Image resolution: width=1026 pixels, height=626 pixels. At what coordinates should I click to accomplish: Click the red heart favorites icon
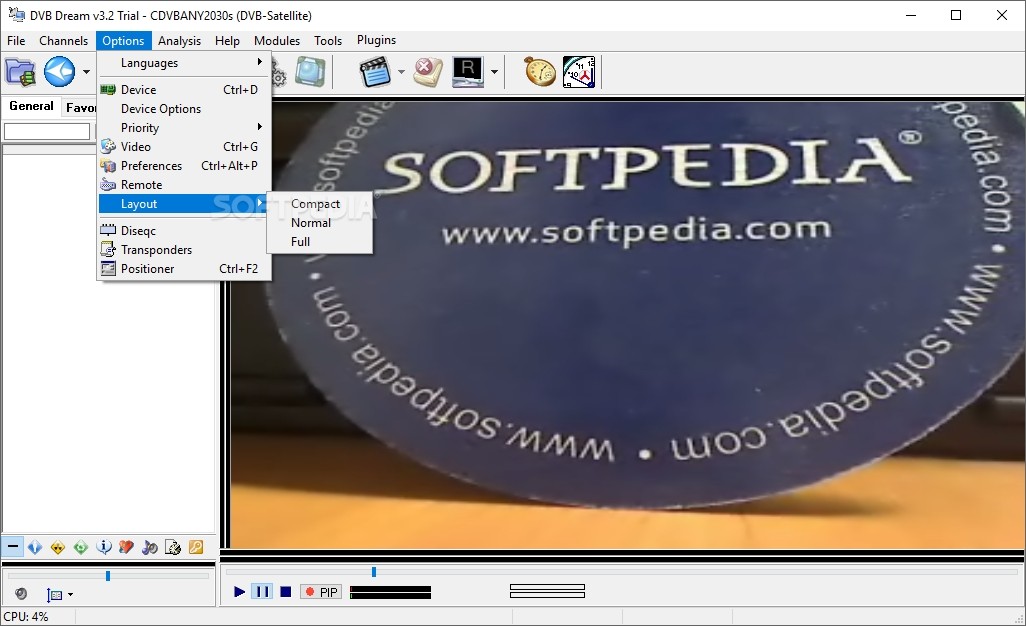point(127,547)
